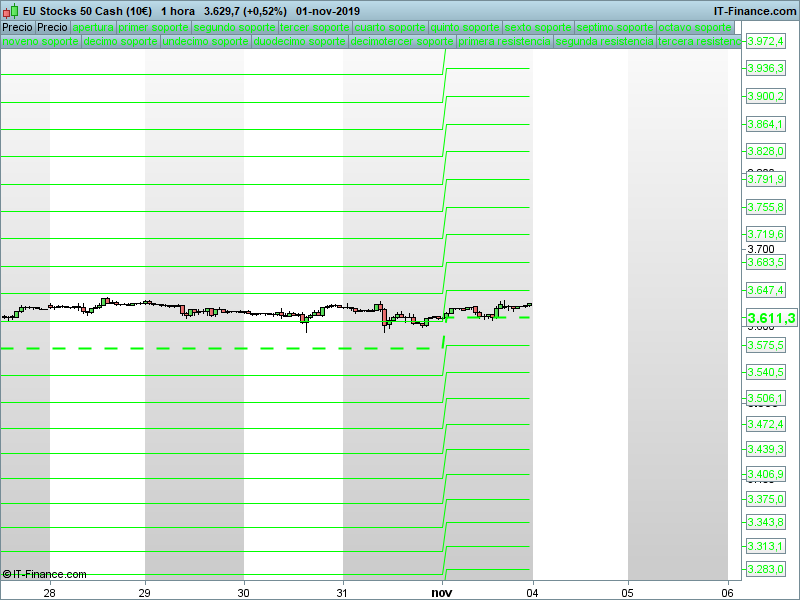Viewport: 800px width, 600px height.
Task: Click the 3.575,5 price level label
Action: coord(765,345)
